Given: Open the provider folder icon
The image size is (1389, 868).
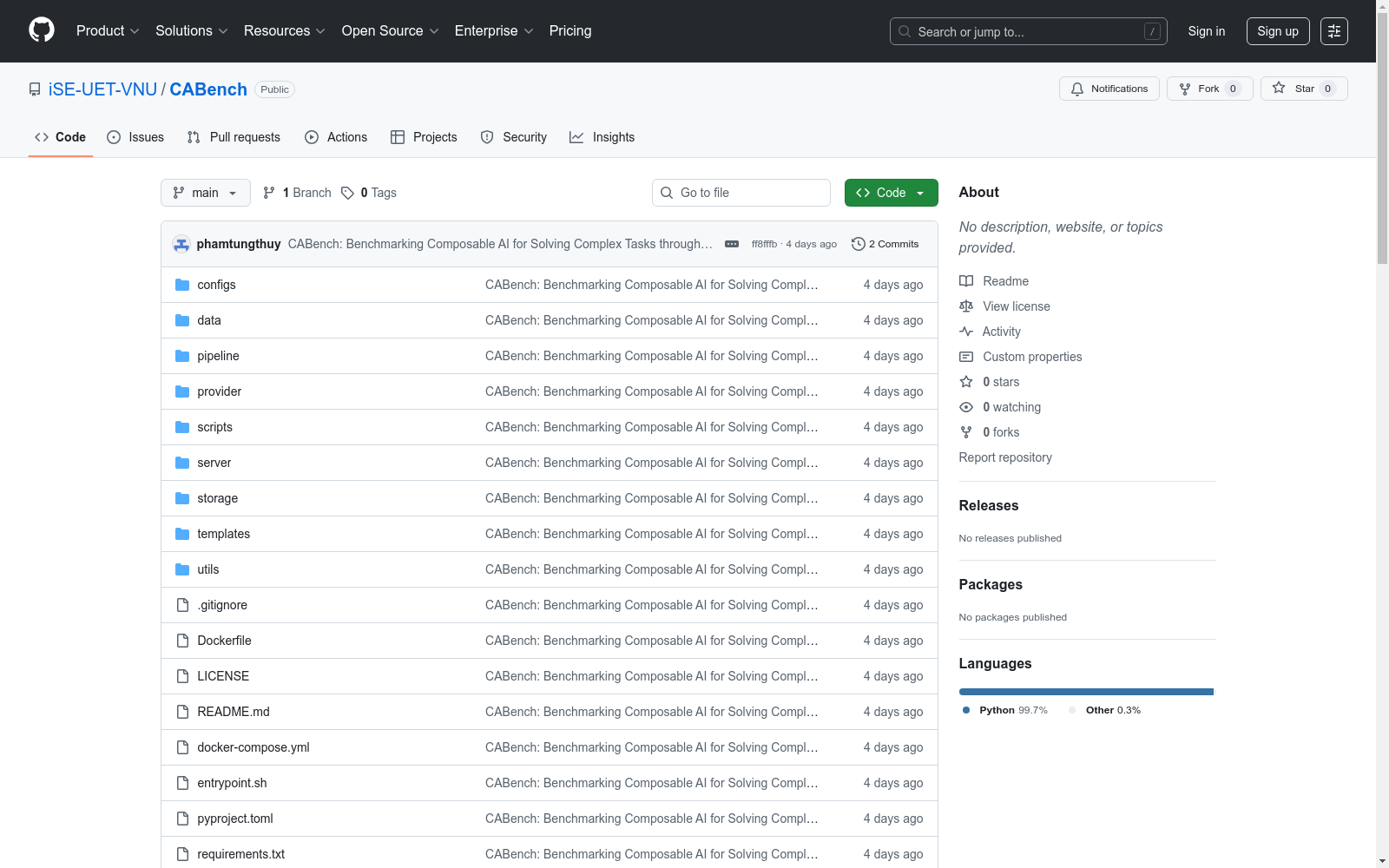Looking at the screenshot, I should coord(182,391).
